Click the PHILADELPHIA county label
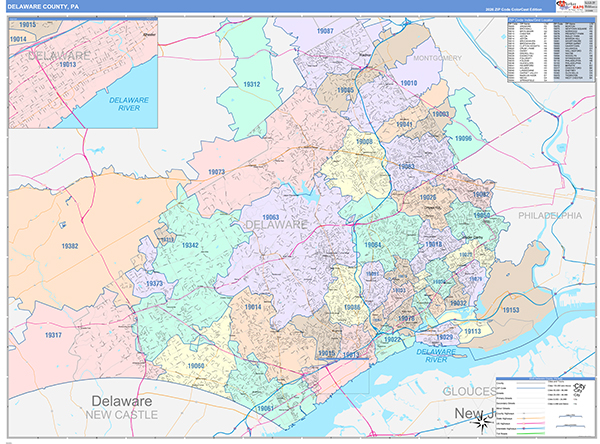600x444 pixels. point(550,216)
